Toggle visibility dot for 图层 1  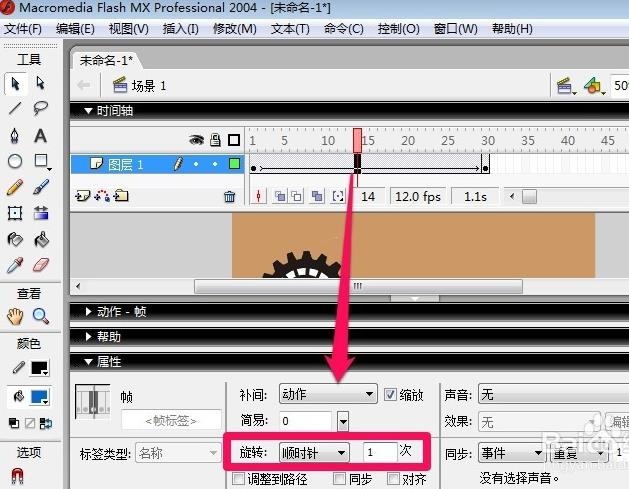tap(196, 164)
